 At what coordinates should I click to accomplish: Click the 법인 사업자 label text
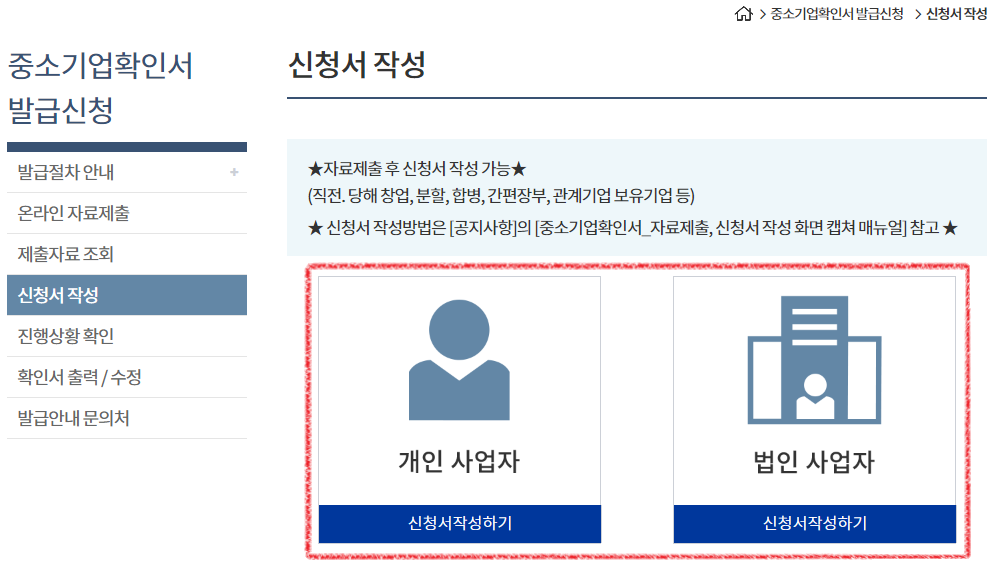[814, 462]
